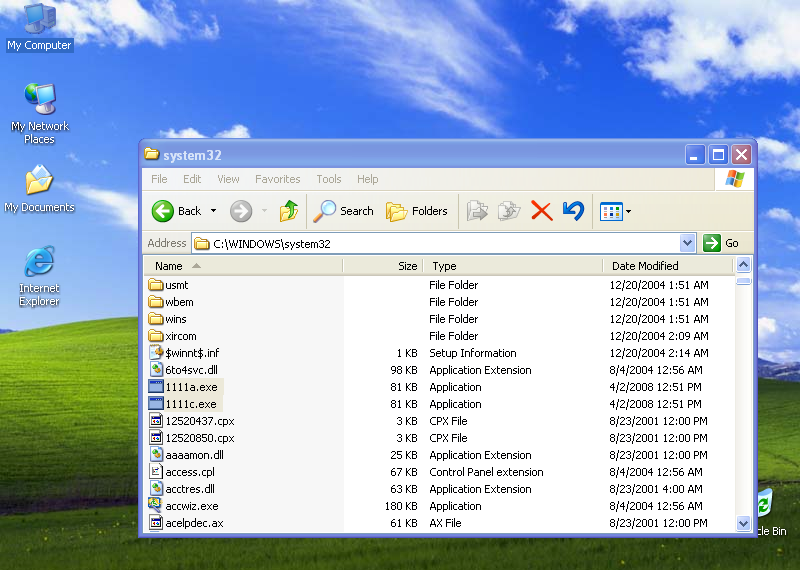800x570 pixels.
Task: Select the aaaamon.dll file icon
Action: click(156, 454)
